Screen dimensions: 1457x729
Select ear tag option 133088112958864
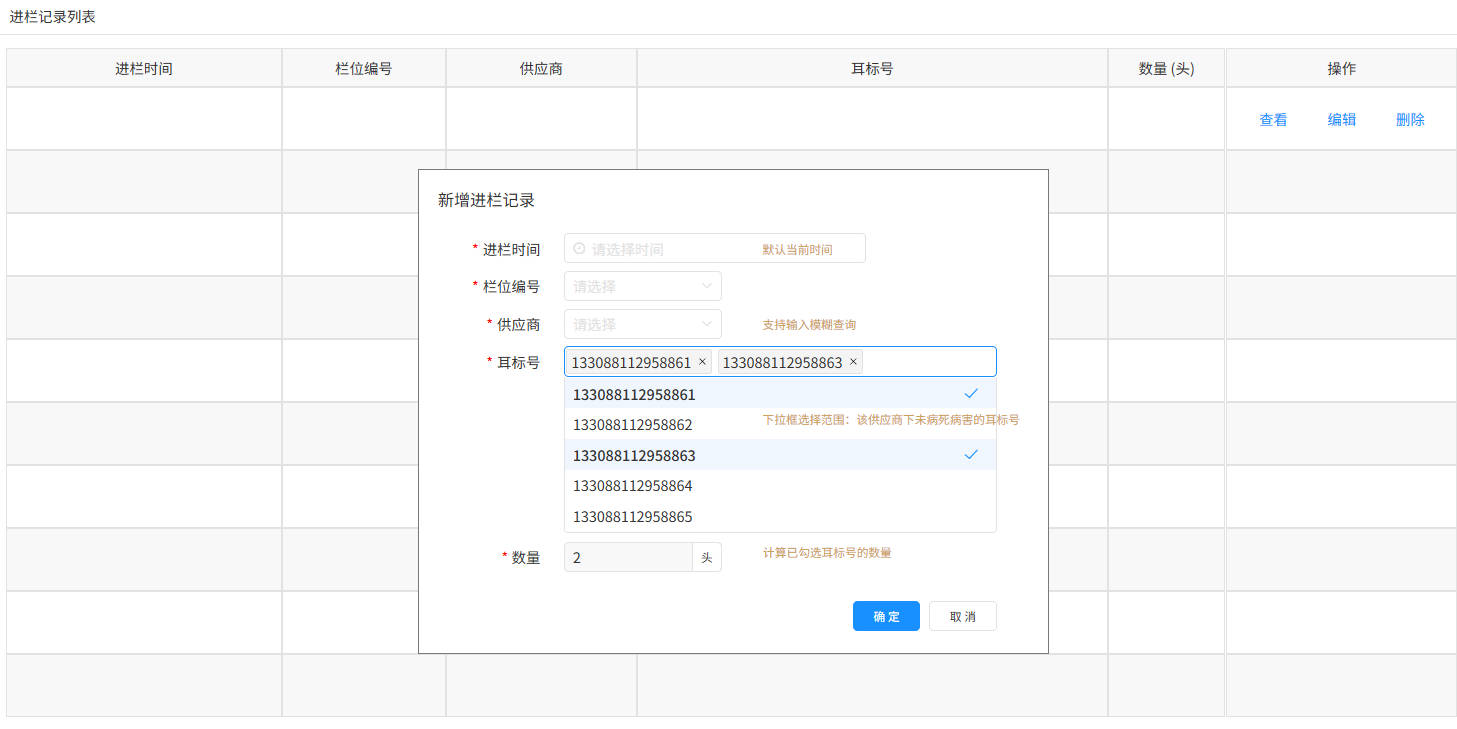pyautogui.click(x=780, y=485)
